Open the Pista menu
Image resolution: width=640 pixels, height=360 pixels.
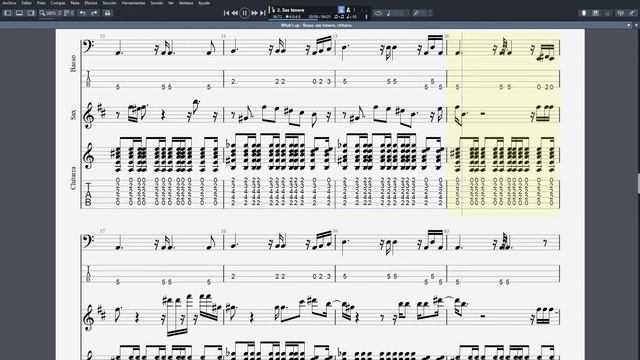(x=41, y=3)
